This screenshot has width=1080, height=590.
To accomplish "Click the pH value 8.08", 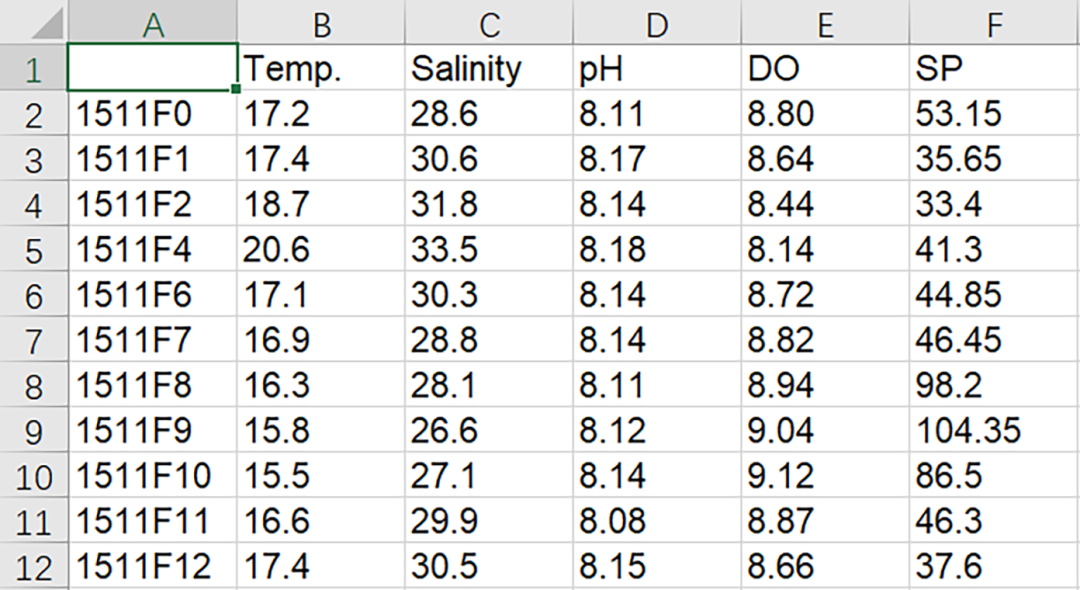I will [657, 521].
